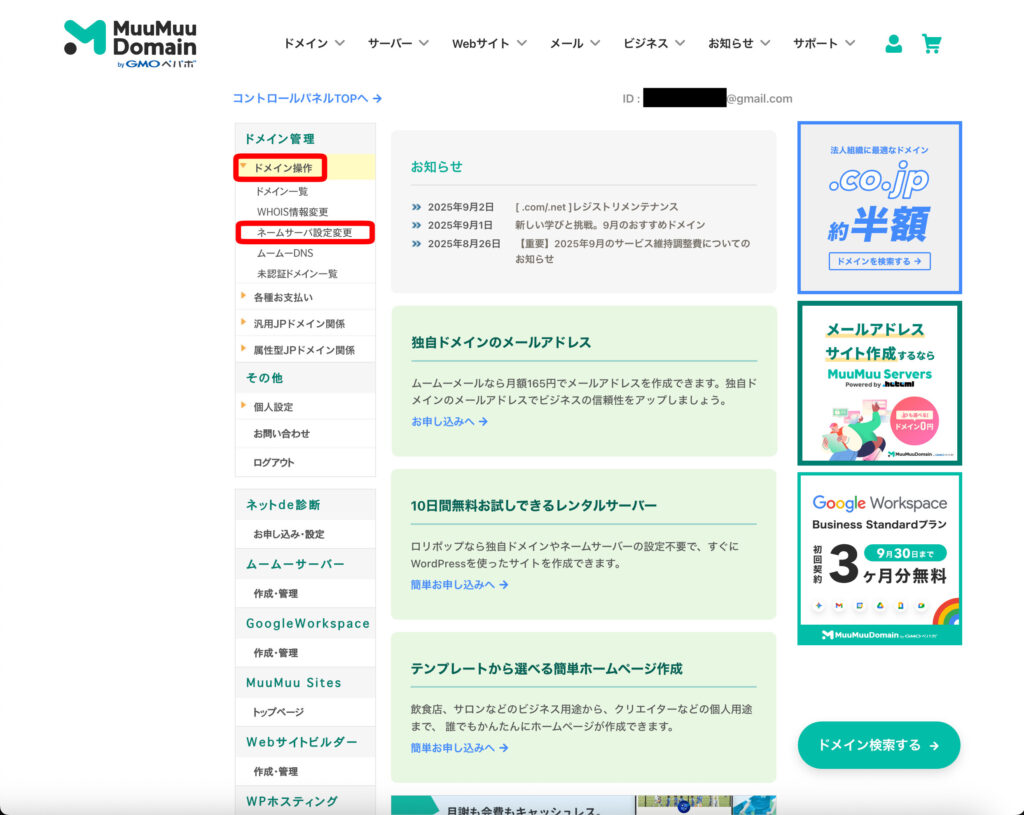Image resolution: width=1024 pixels, height=815 pixels.
Task: Open 作成・管理 under Webサイトビルダー
Action: pos(276,771)
